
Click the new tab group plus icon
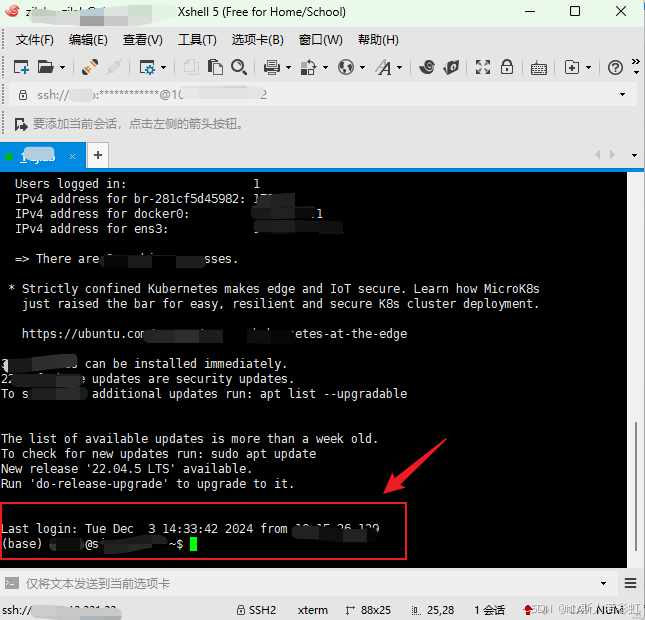tap(572, 67)
